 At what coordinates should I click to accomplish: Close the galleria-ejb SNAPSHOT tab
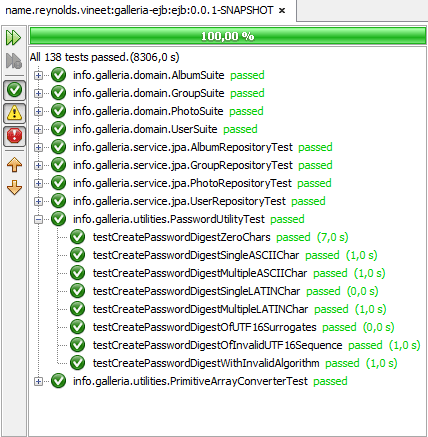(x=282, y=11)
